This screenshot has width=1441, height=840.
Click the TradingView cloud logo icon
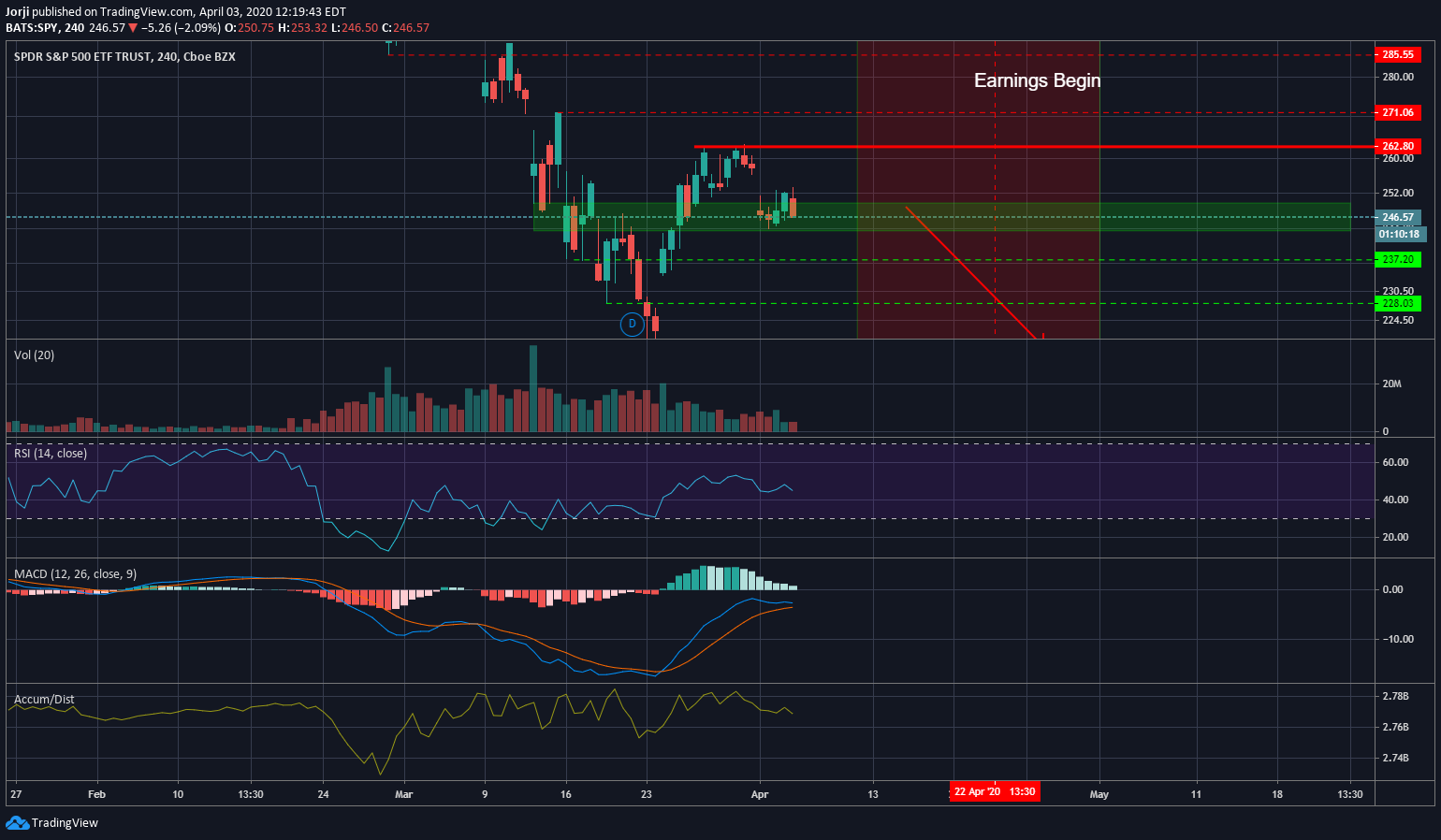(17, 823)
